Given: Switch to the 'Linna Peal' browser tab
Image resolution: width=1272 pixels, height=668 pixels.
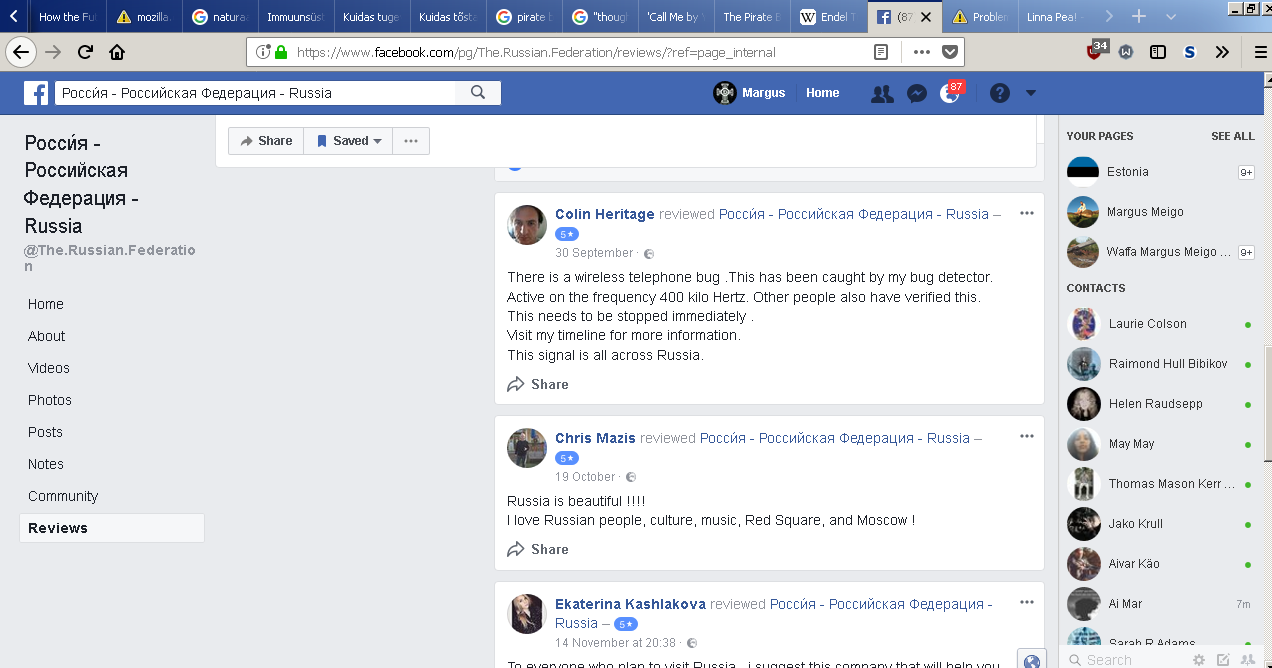Looking at the screenshot, I should 1058,17.
